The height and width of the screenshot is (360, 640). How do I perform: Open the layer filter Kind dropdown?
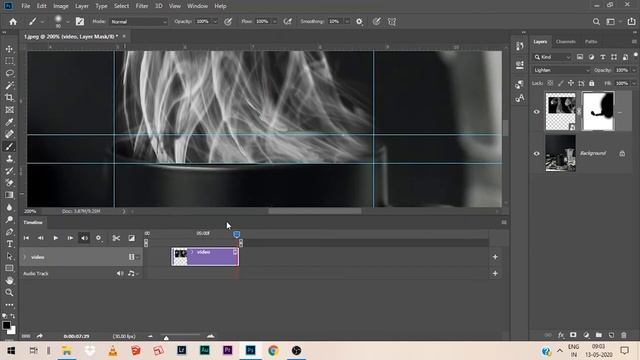click(552, 57)
